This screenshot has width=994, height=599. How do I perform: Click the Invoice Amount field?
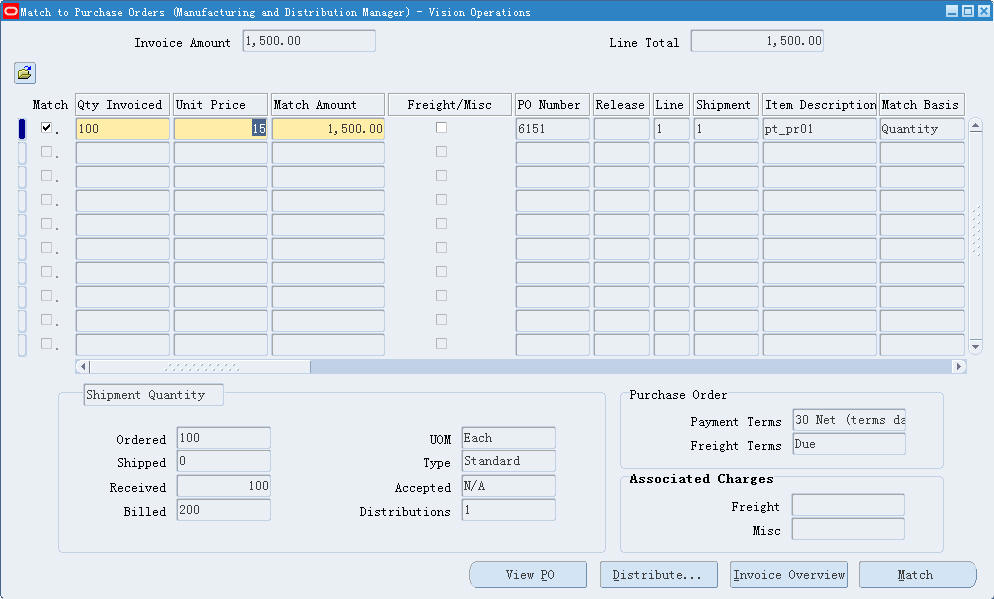[309, 41]
